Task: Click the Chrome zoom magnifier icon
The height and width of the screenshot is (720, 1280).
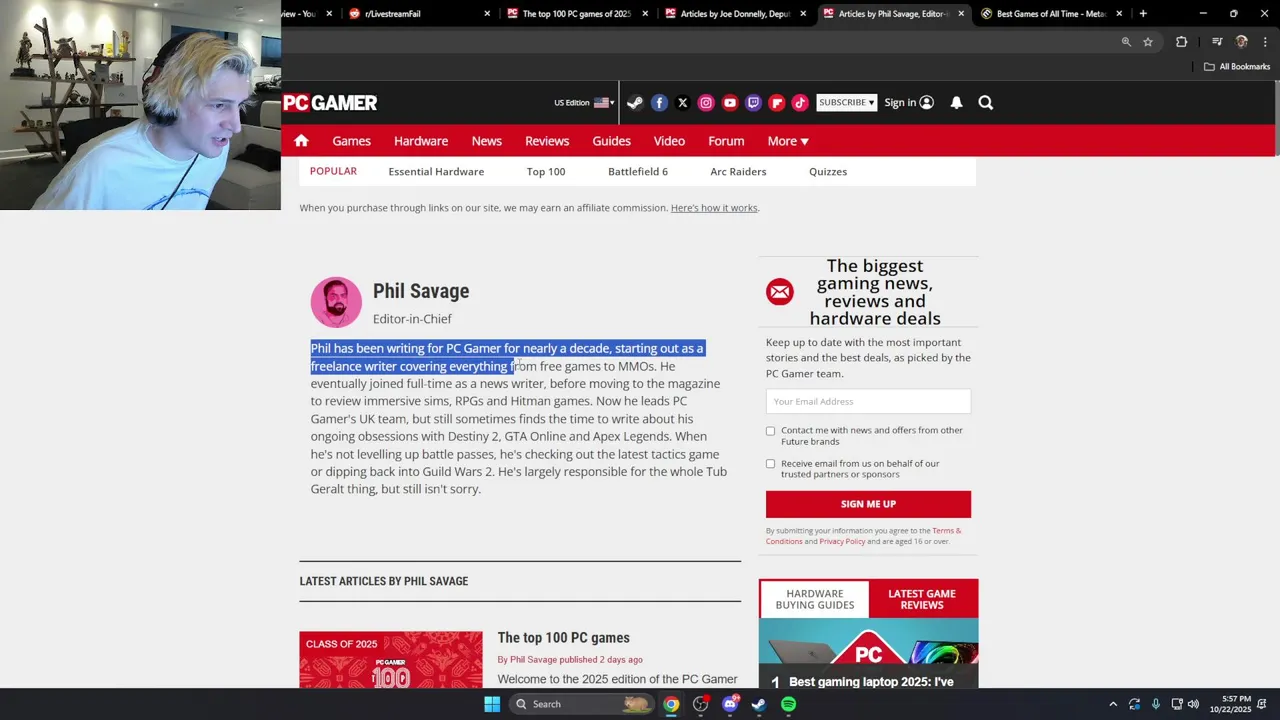Action: click(1126, 42)
